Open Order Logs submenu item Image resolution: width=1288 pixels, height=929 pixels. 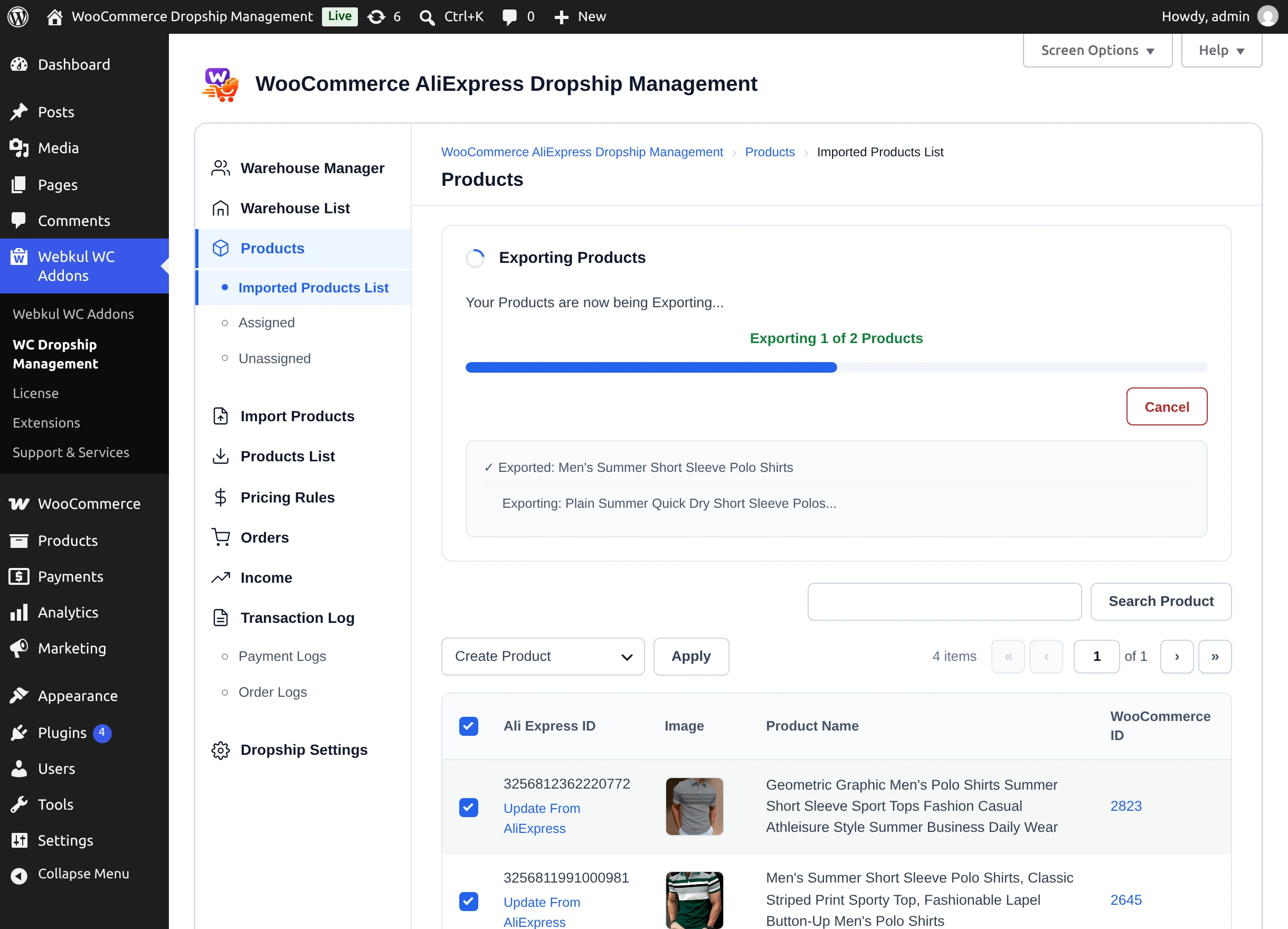coord(272,691)
